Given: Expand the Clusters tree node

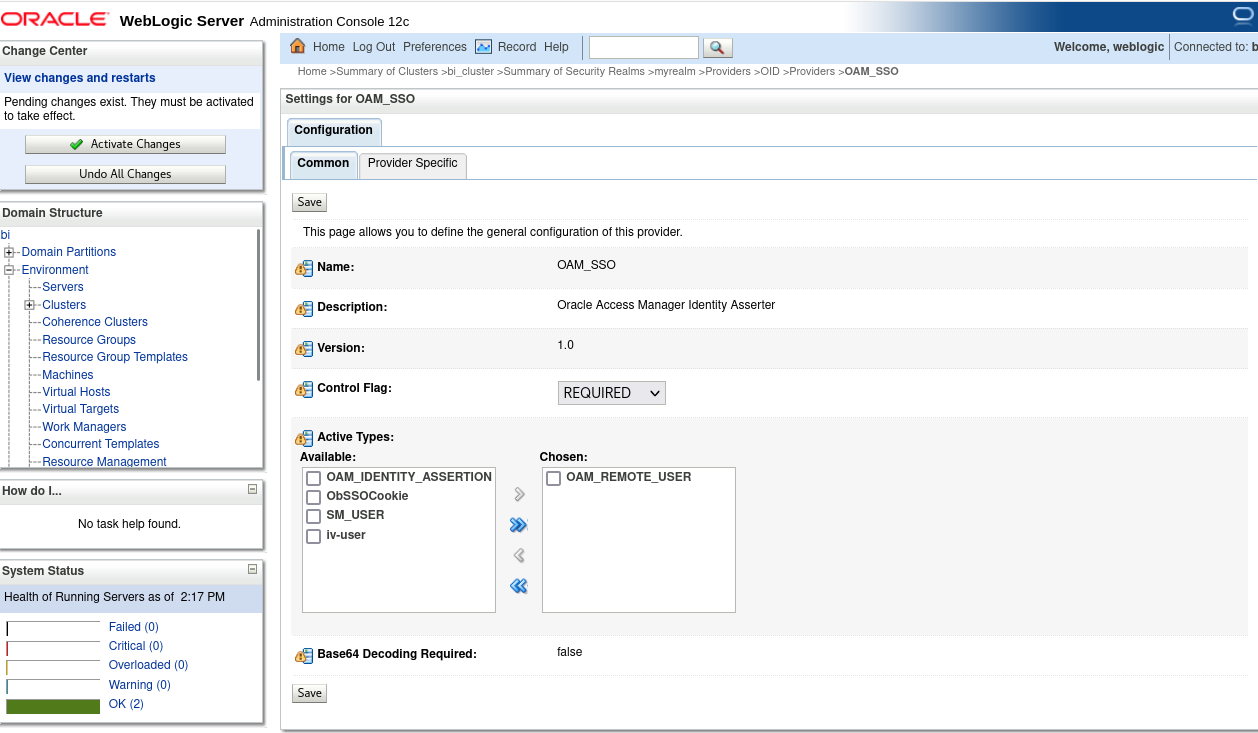Looking at the screenshot, I should click(30, 305).
